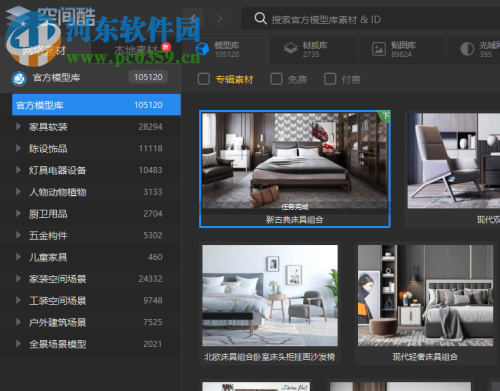The height and width of the screenshot is (391, 500).
Task: Switch to the 光域网 tab
Action: 474,50
